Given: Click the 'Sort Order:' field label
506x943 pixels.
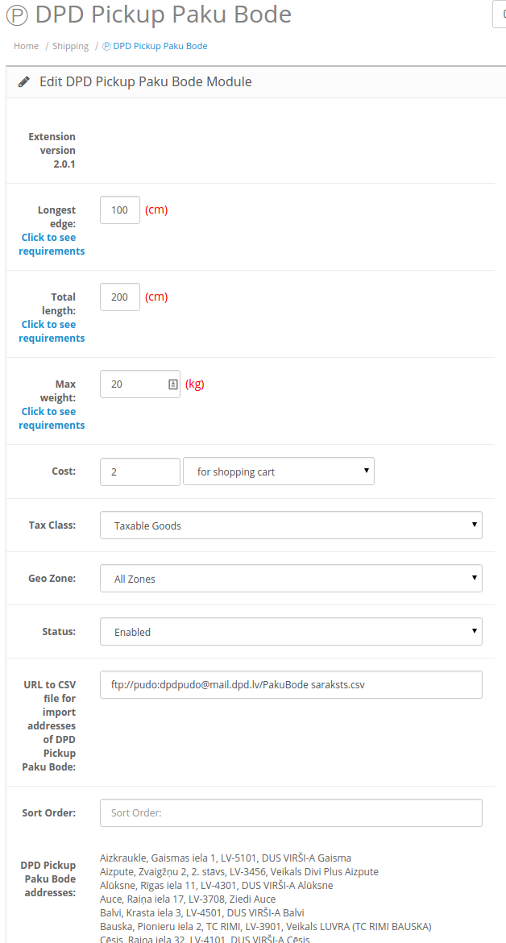Looking at the screenshot, I should (49, 813).
